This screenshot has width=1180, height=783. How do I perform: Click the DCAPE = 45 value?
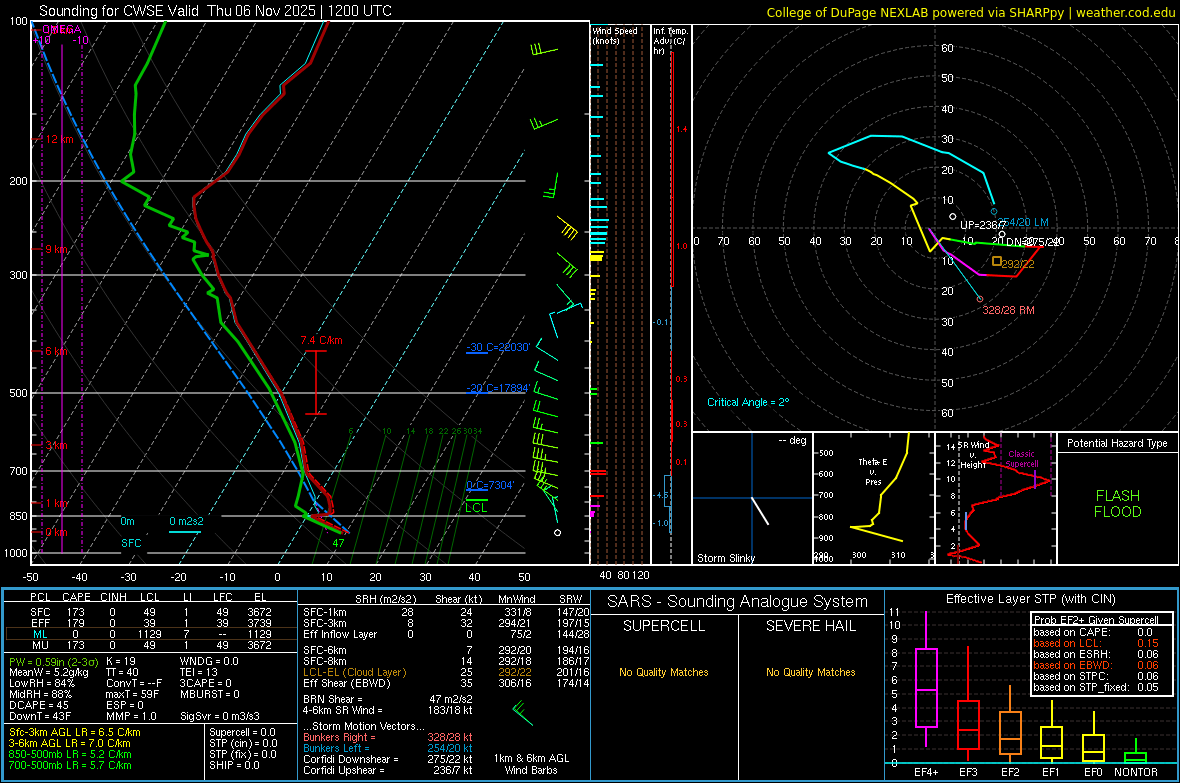pyautogui.click(x=38, y=705)
